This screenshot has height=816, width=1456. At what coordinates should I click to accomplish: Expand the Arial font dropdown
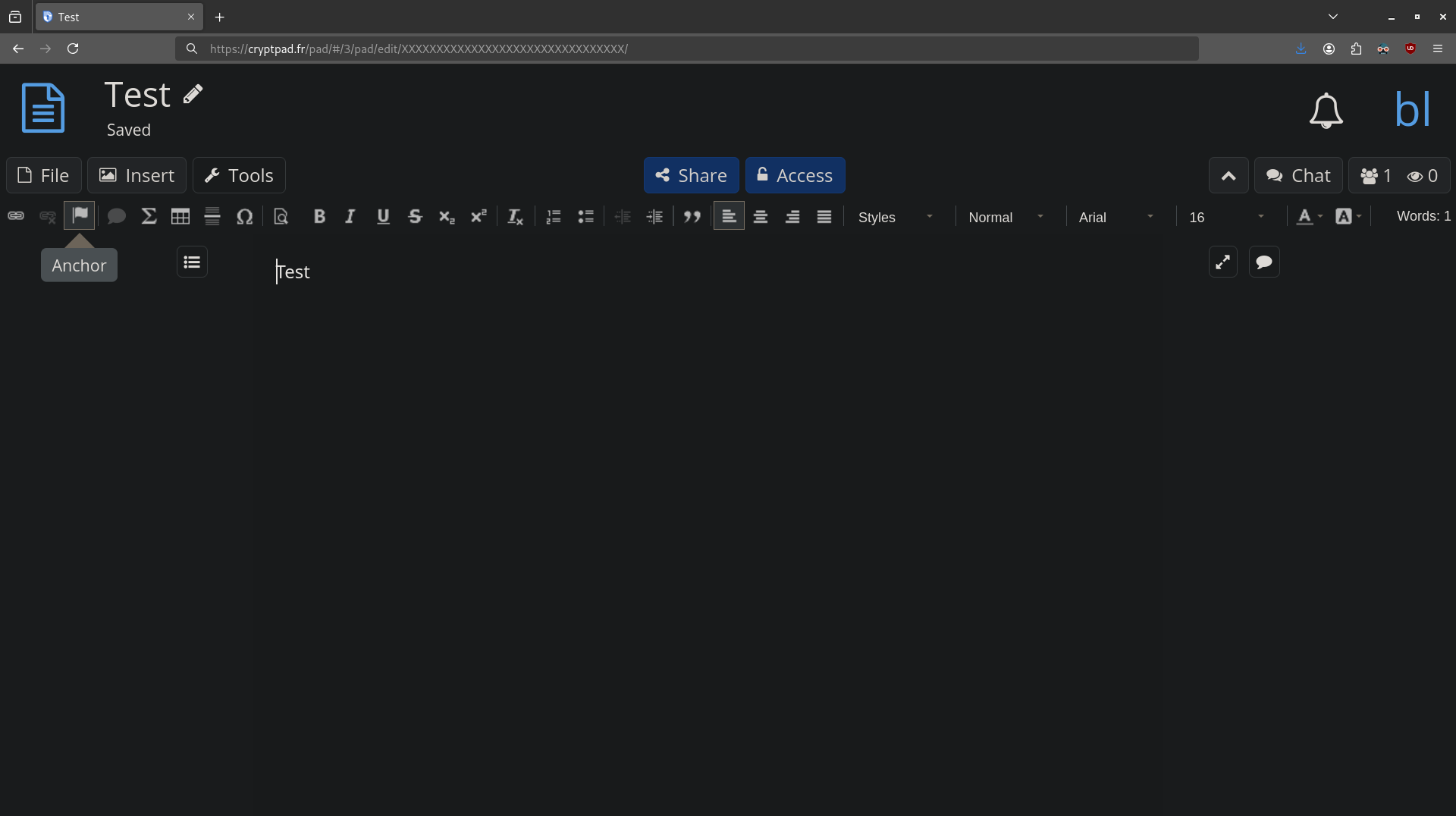tap(1116, 217)
